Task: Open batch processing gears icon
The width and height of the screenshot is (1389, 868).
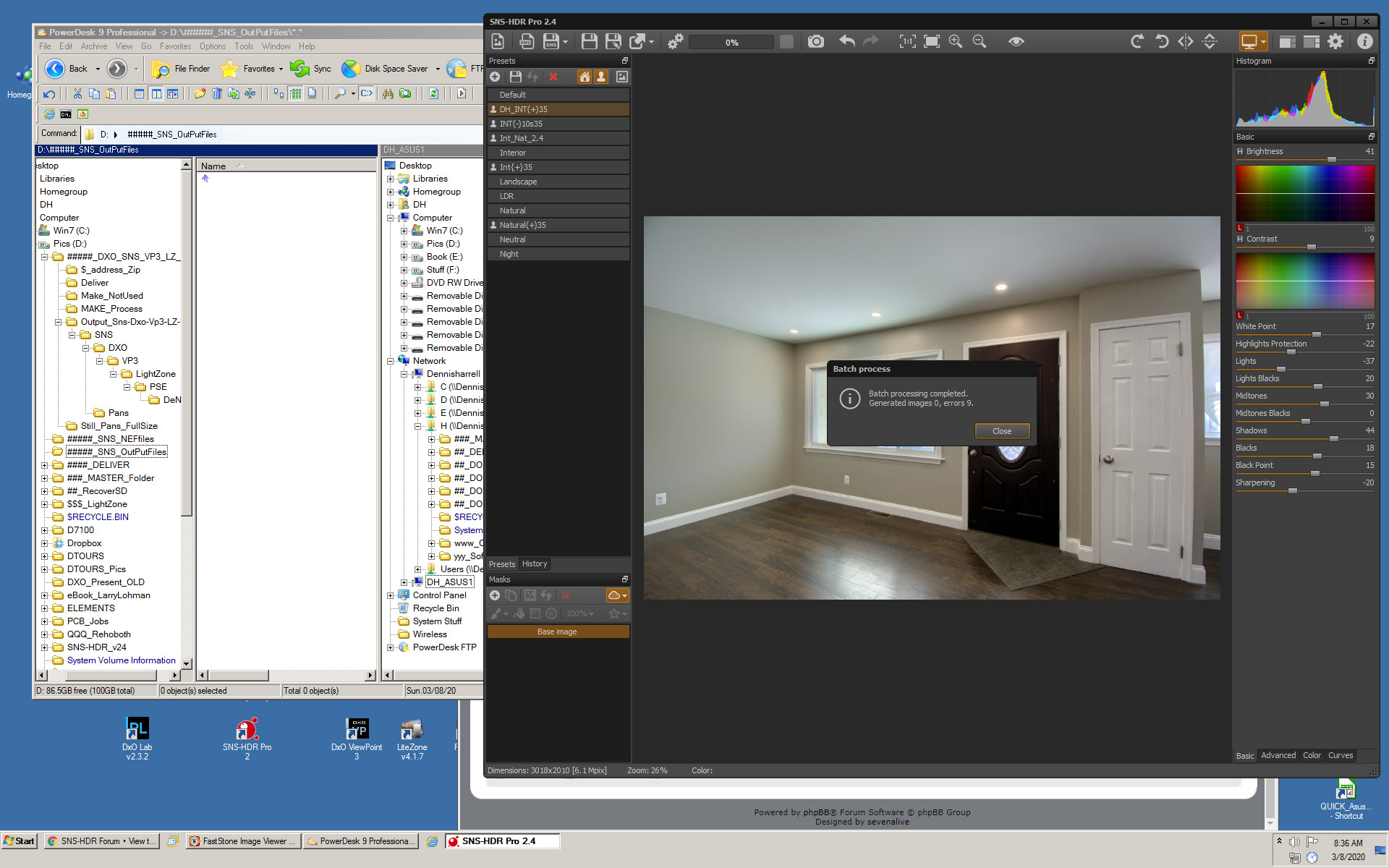Action: [x=675, y=42]
